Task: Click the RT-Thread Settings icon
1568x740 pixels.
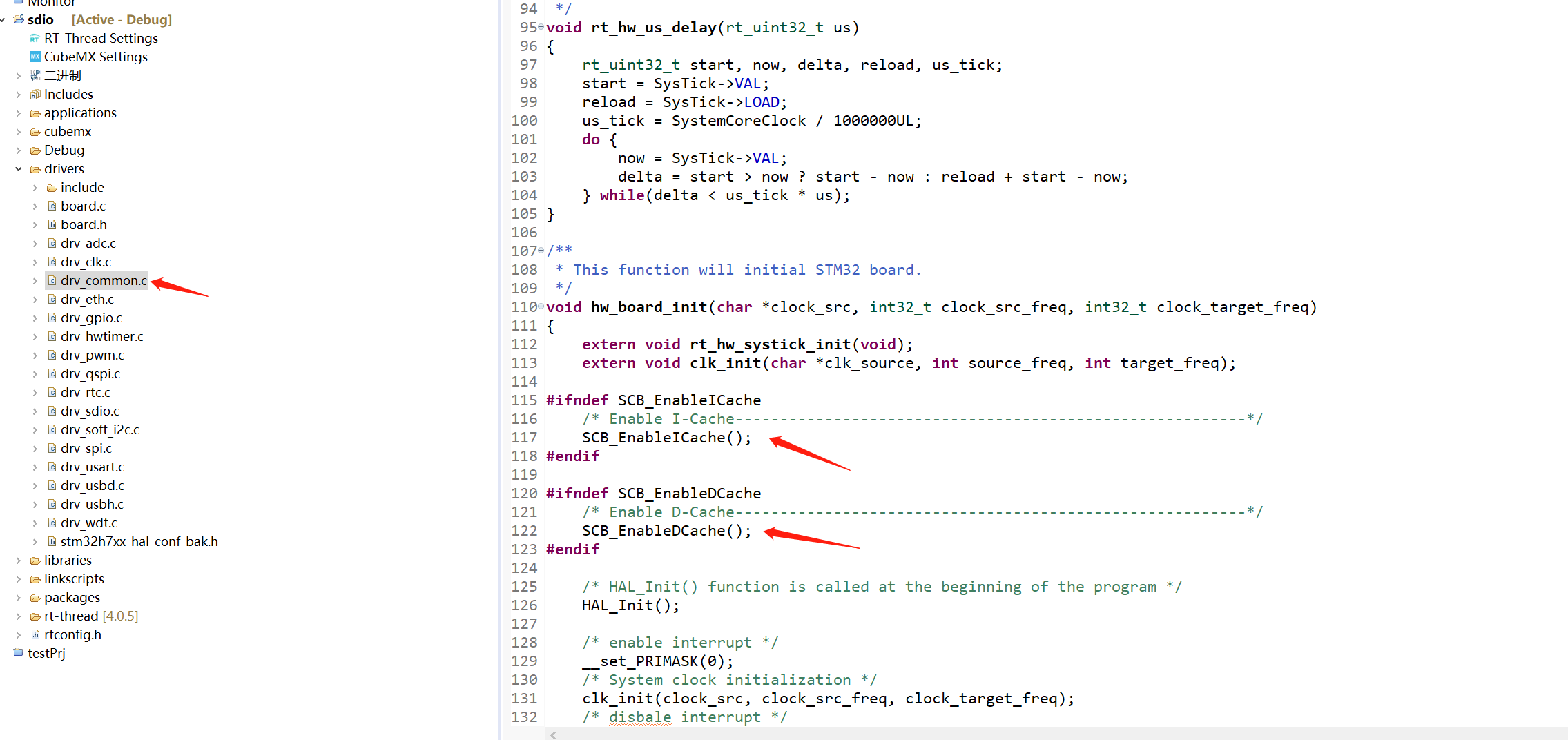Action: point(35,39)
